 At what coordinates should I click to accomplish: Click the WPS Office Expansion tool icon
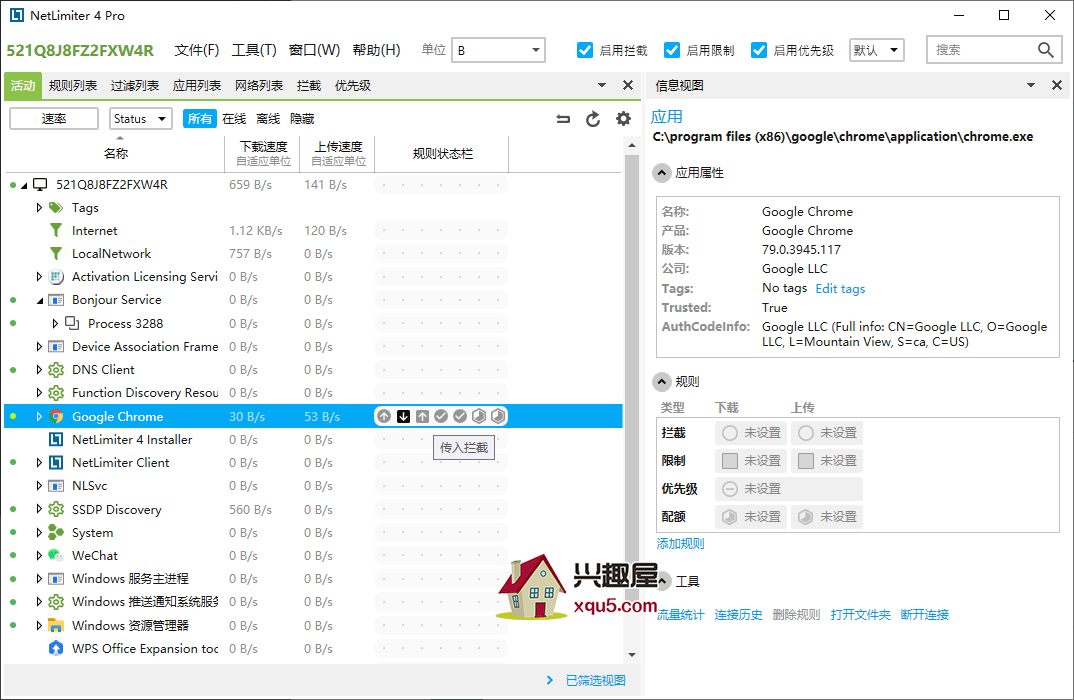[56, 649]
